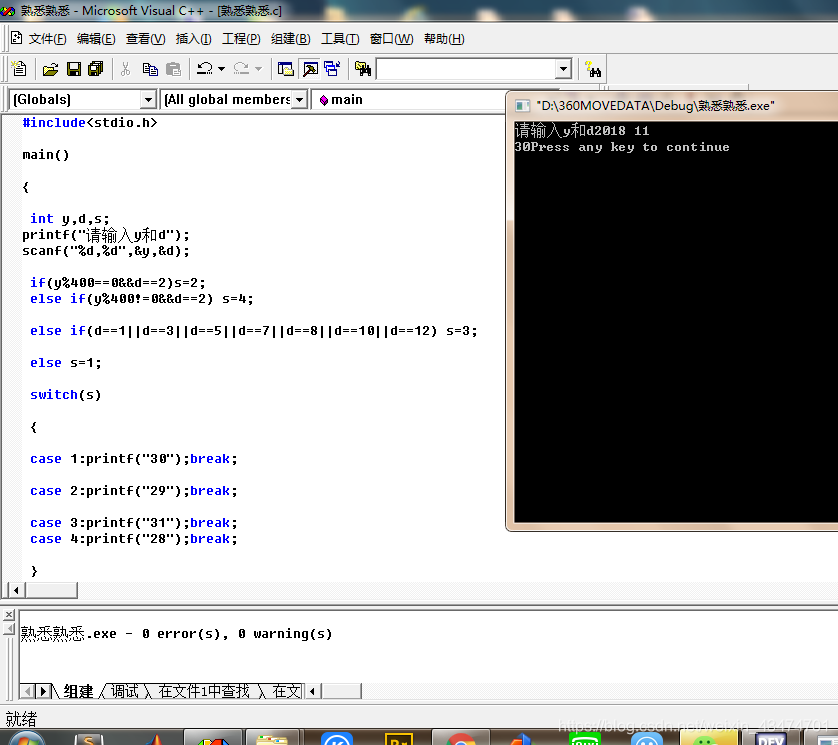Open the 工具(T) menu
Screen dimensions: 838x745
pyautogui.click(x=340, y=39)
